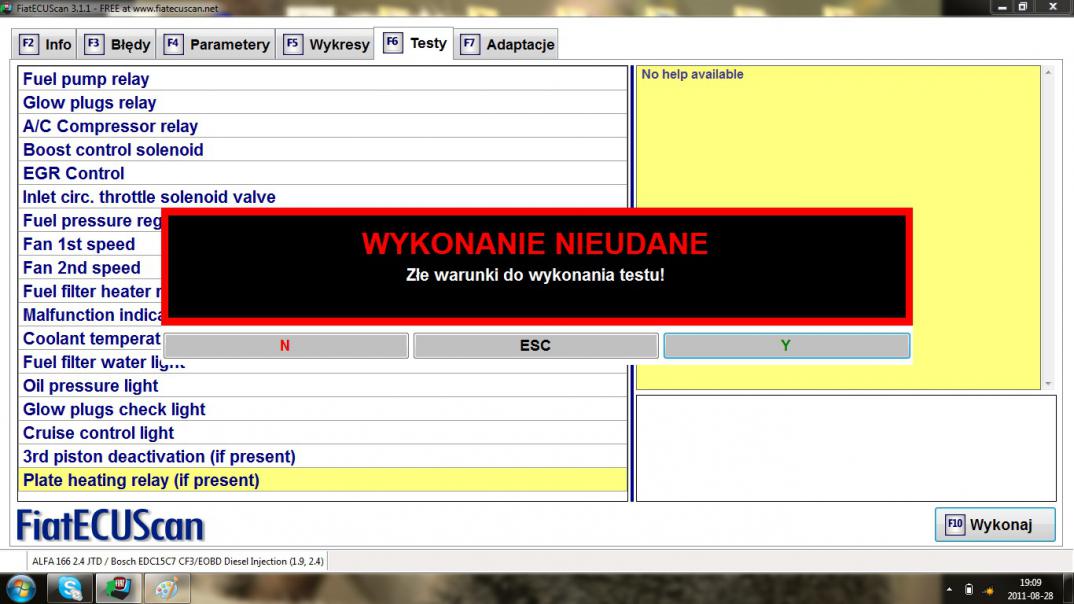Select Coolant temperature row
Viewport: 1074px width, 604px height.
[x=91, y=339]
